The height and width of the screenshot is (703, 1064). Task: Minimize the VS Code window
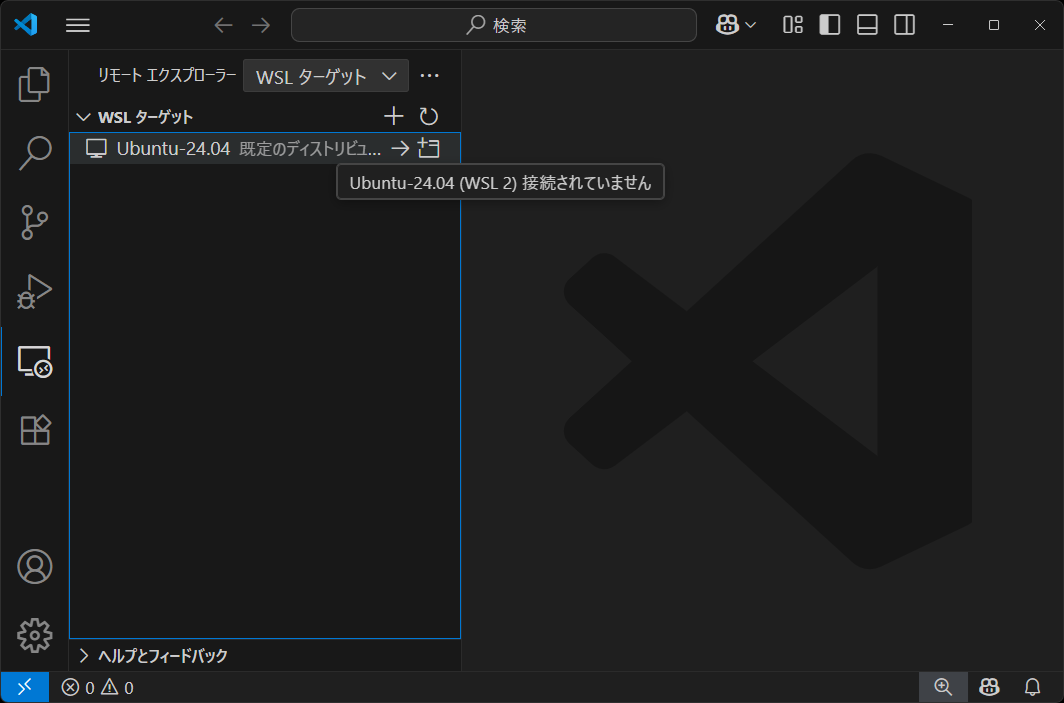(x=949, y=25)
